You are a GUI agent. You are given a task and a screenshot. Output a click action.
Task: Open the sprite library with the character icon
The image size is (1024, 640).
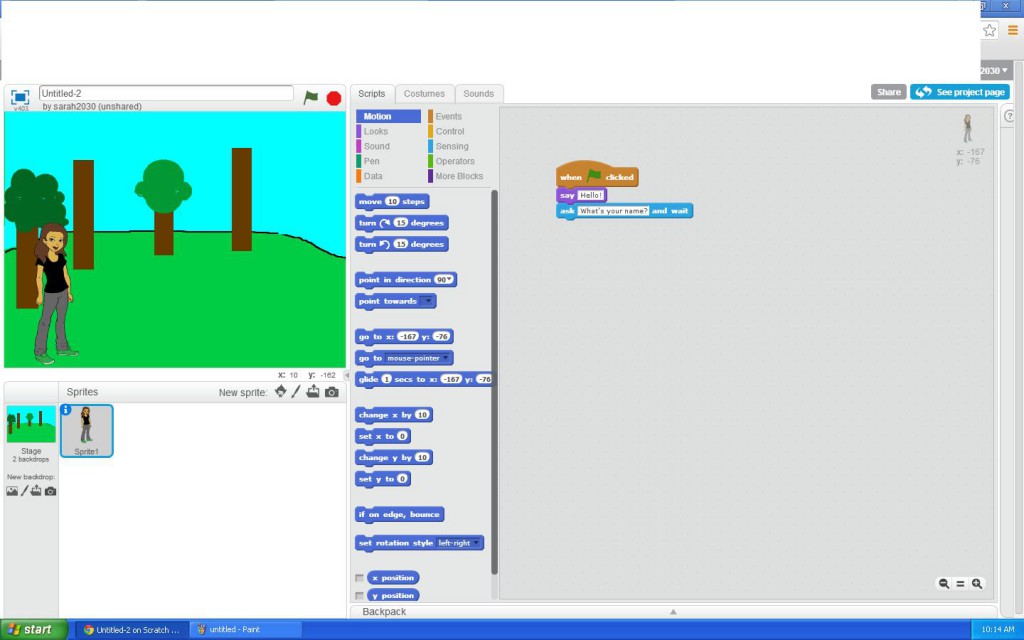click(x=281, y=392)
